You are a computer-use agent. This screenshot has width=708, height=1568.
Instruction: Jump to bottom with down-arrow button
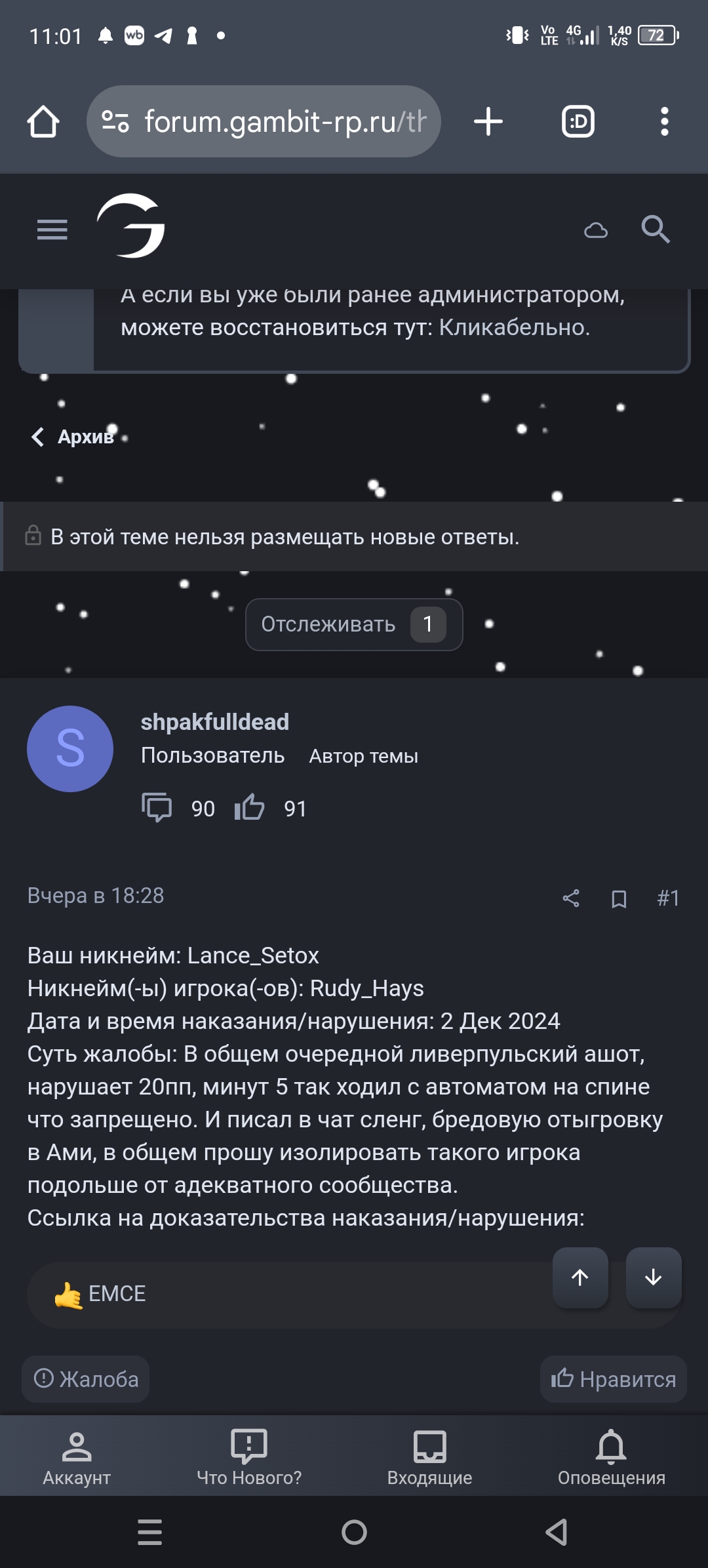[x=654, y=1277]
